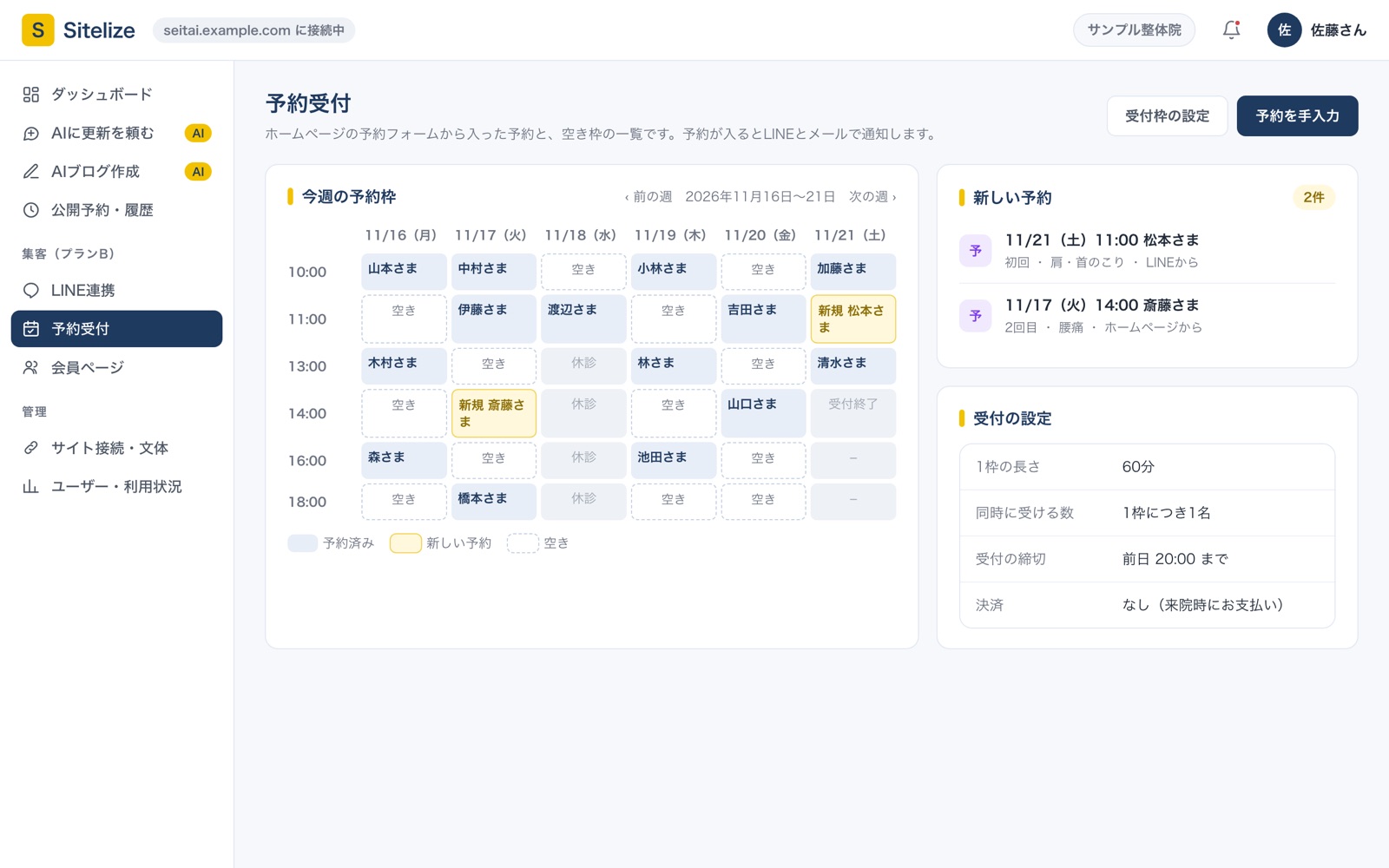
Task: Open AIに更新を頼む in the sidebar
Action: click(x=116, y=133)
